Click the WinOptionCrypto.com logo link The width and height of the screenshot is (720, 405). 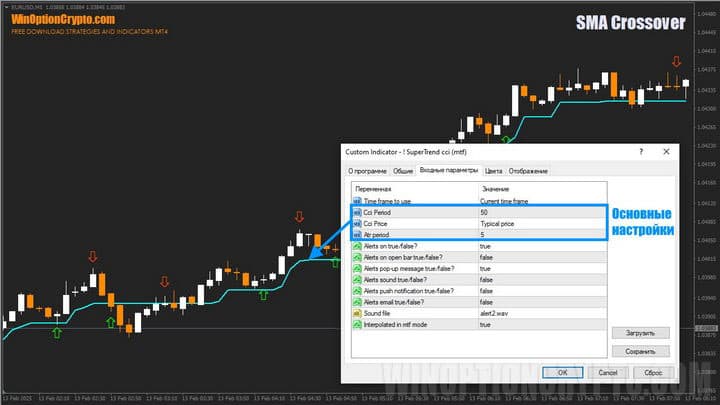62,19
